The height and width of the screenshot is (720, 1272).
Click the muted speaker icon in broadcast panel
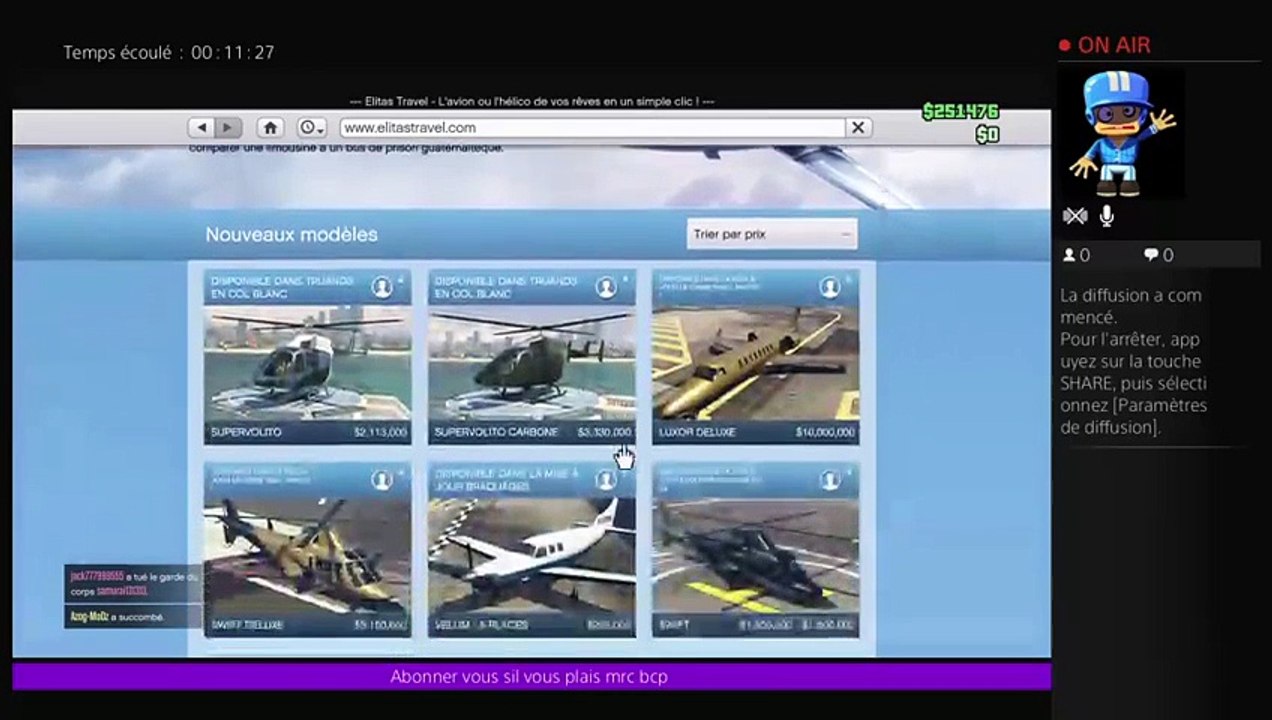click(1075, 216)
